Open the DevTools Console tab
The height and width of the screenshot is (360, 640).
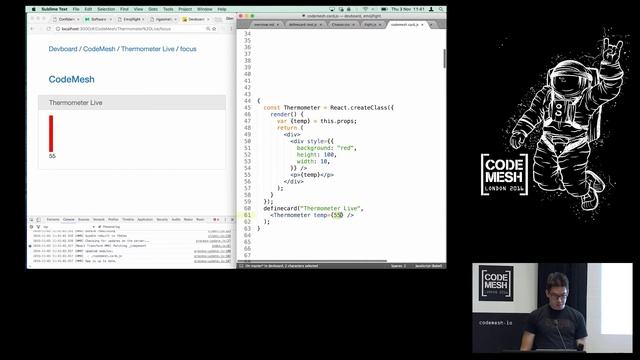pyautogui.click(x=69, y=220)
